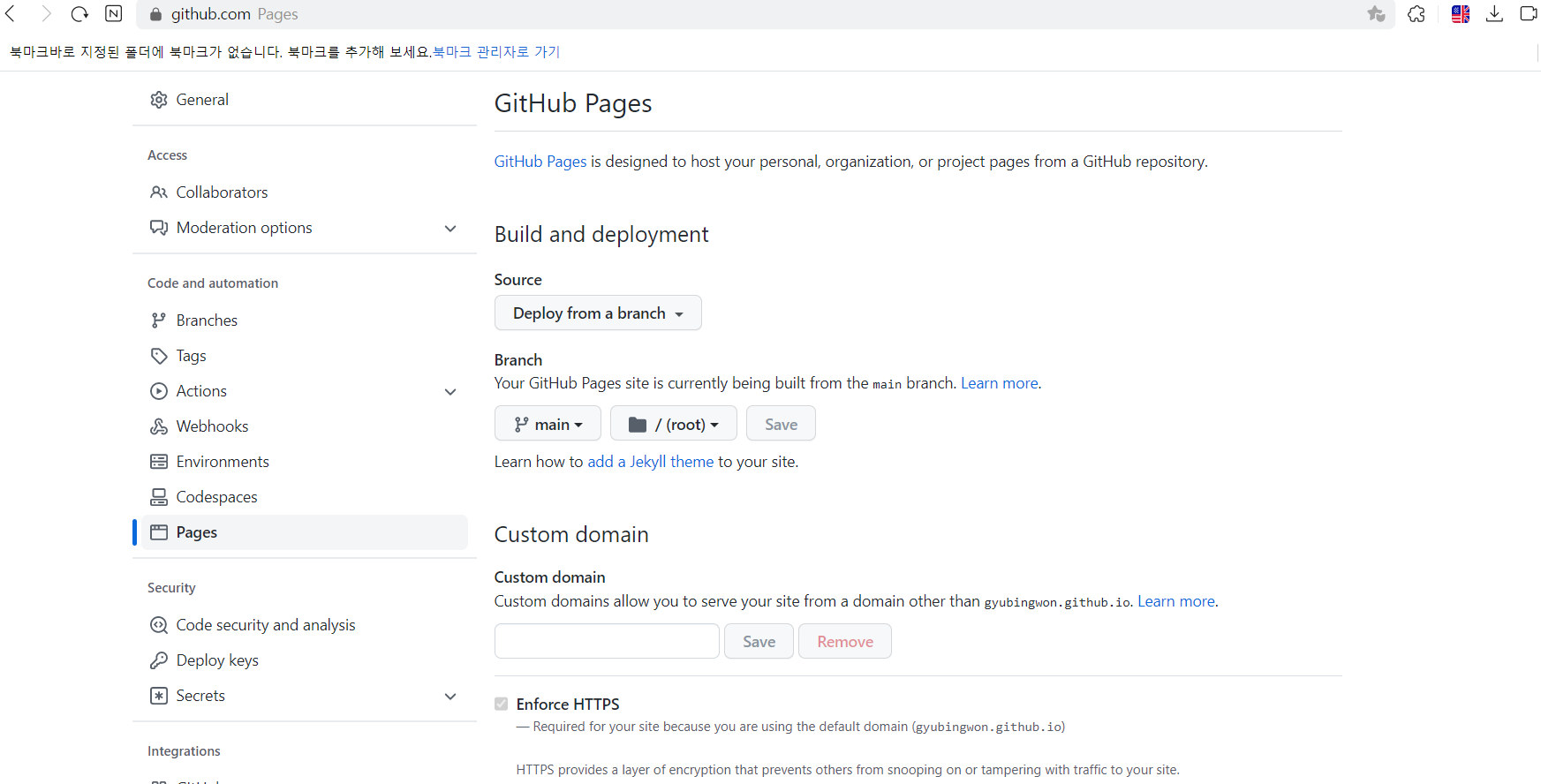
Task: Open Code security and analysis settings
Action: 305,625
